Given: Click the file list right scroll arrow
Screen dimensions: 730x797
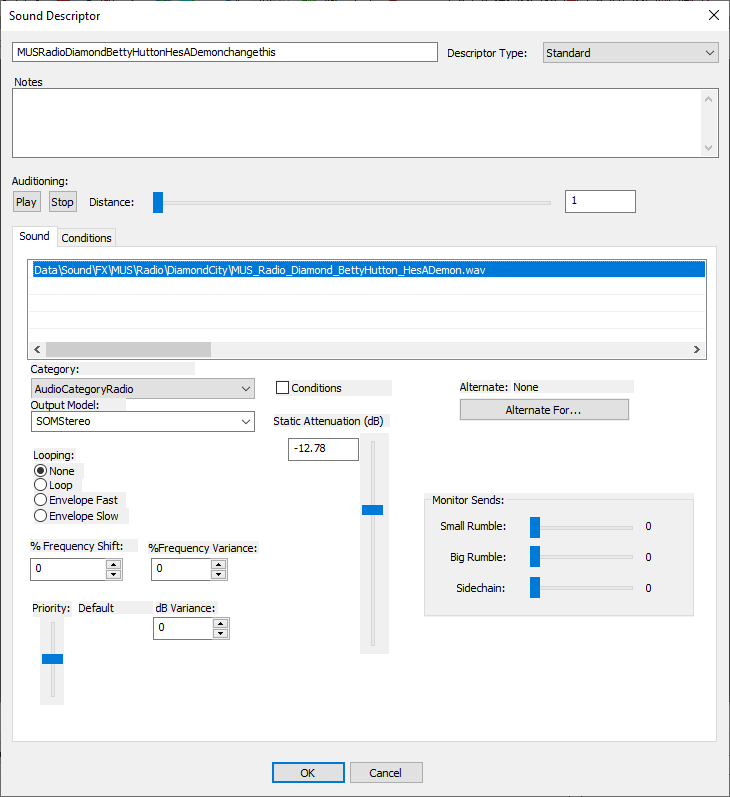Looking at the screenshot, I should (x=696, y=350).
